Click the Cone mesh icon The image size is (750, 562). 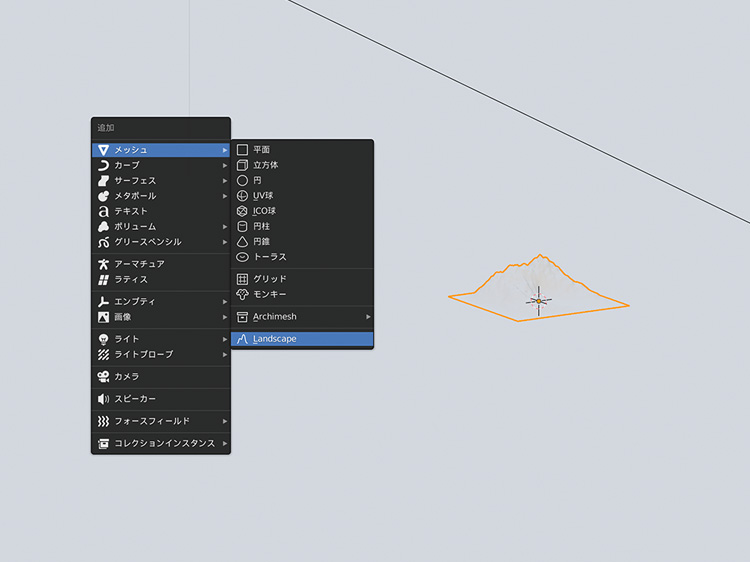pyautogui.click(x=242, y=242)
